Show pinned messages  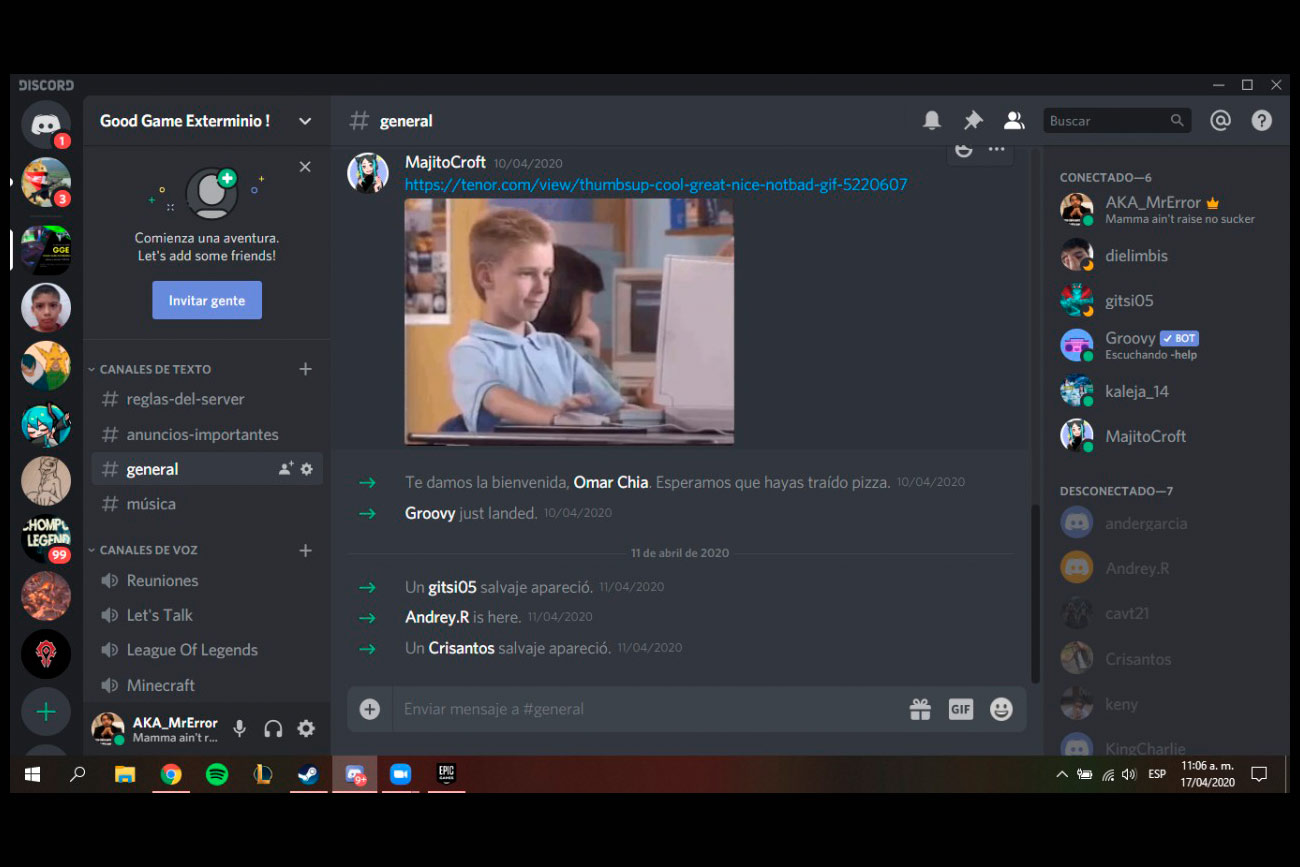pos(973,121)
